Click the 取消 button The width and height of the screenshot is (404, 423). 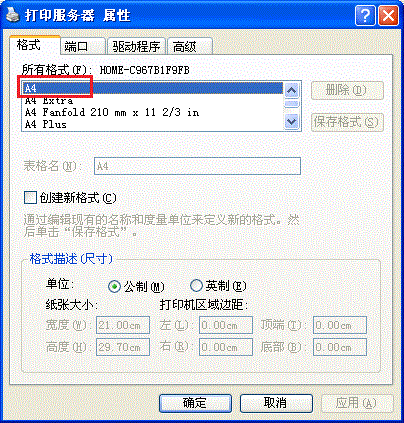276,403
